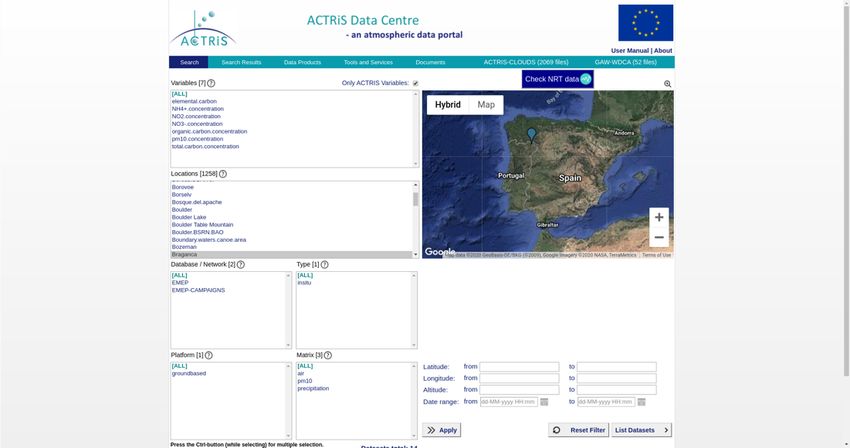
Task: Open the Data Products menu
Action: pos(302,62)
